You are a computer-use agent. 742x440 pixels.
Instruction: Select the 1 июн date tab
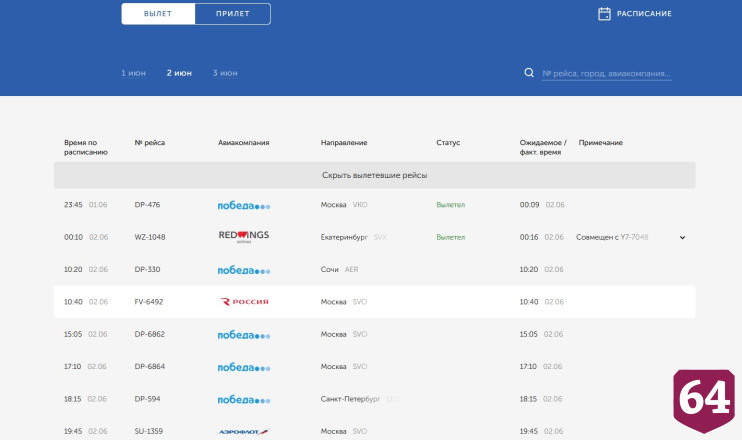133,73
